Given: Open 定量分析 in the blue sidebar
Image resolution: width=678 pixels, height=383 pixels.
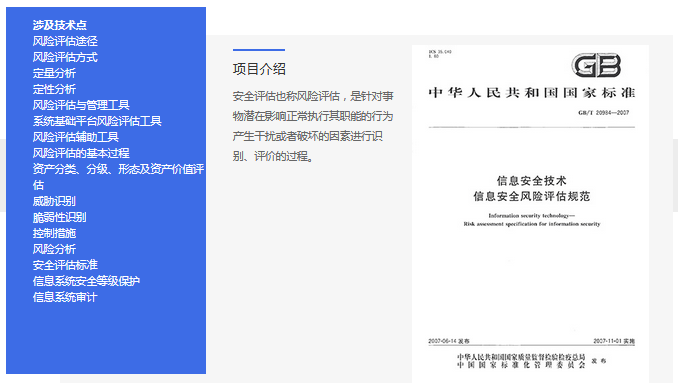Looking at the screenshot, I should 54,73.
